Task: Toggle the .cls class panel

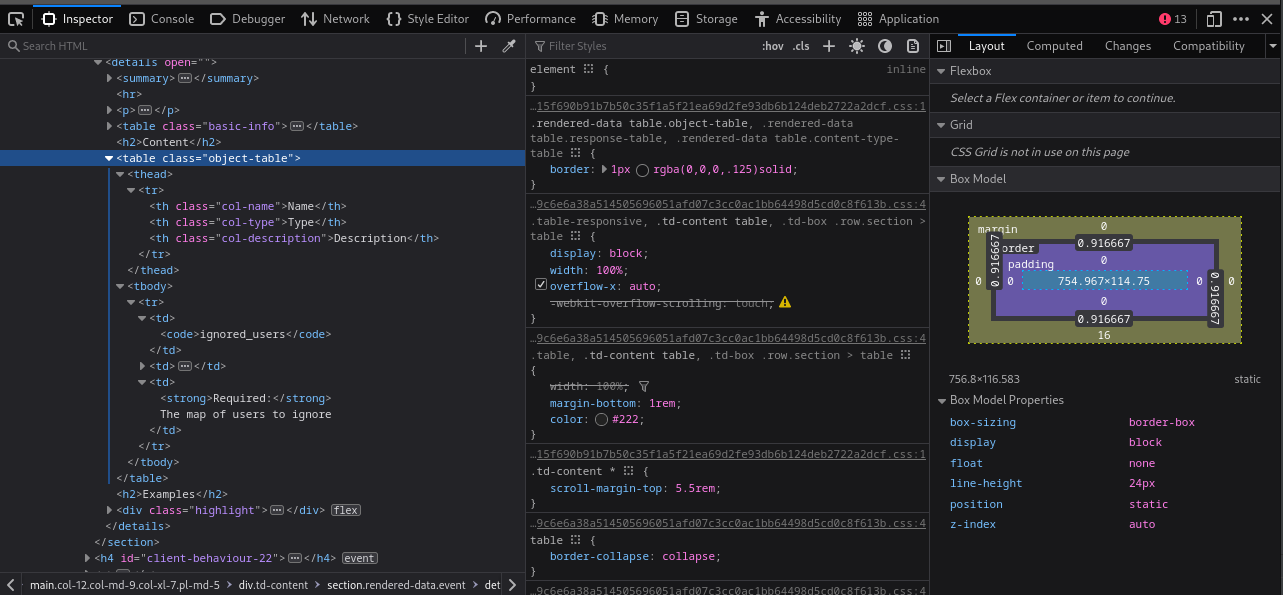Action: point(801,45)
